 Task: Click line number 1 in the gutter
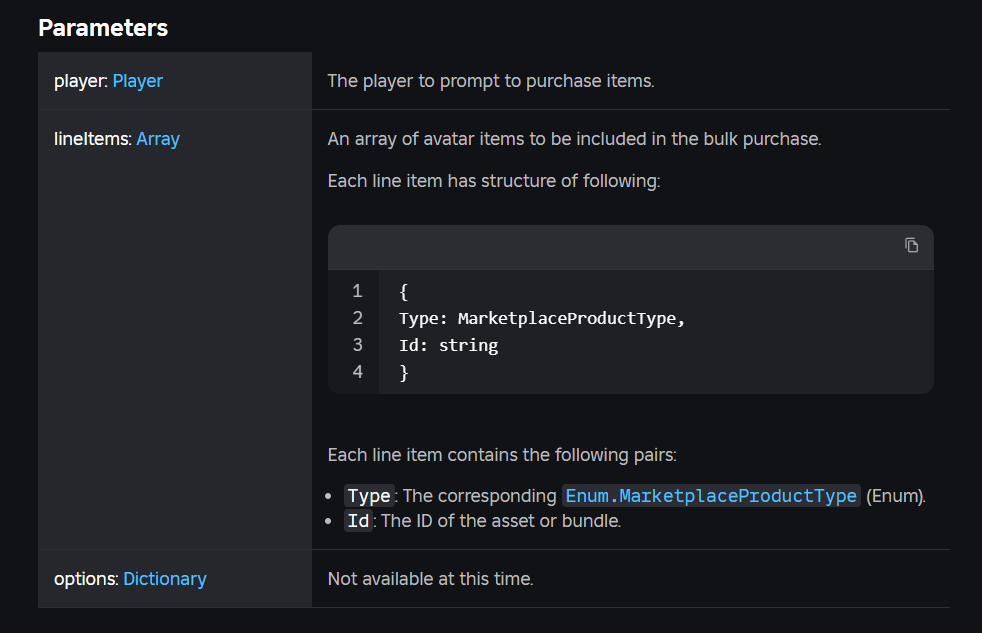(x=357, y=291)
